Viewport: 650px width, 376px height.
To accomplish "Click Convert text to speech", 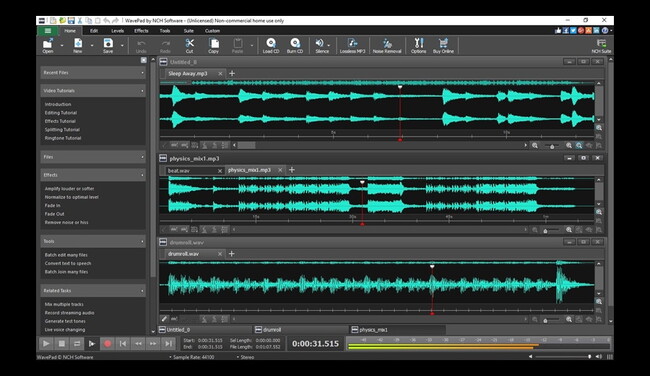I will tap(68, 263).
